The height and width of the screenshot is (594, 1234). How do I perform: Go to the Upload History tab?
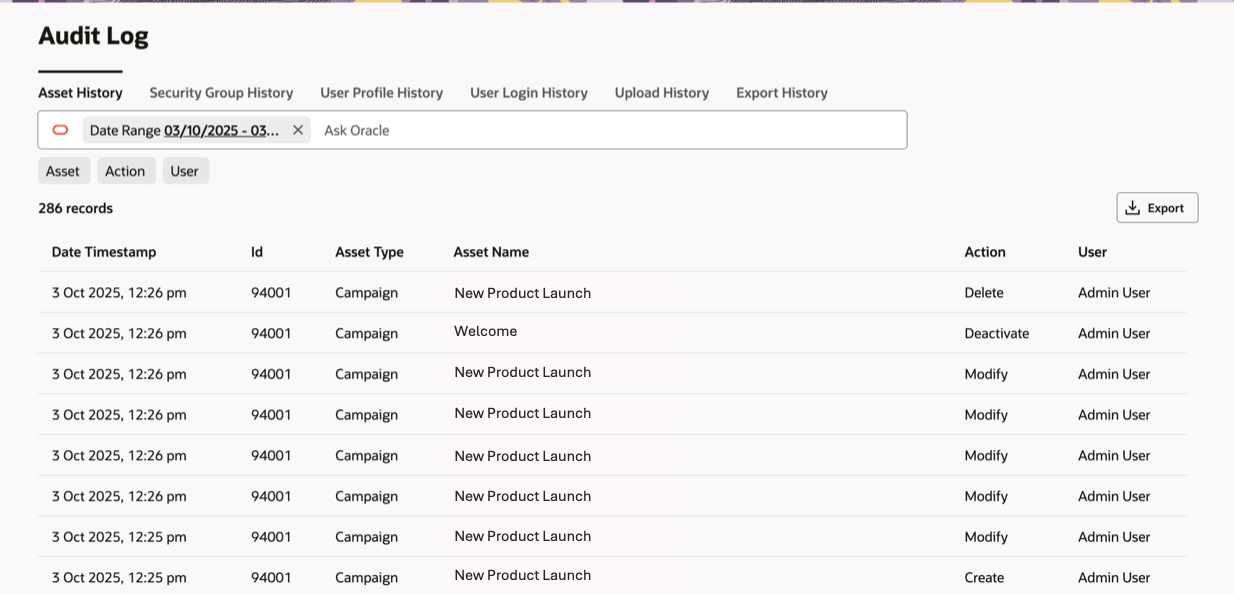[x=661, y=93]
